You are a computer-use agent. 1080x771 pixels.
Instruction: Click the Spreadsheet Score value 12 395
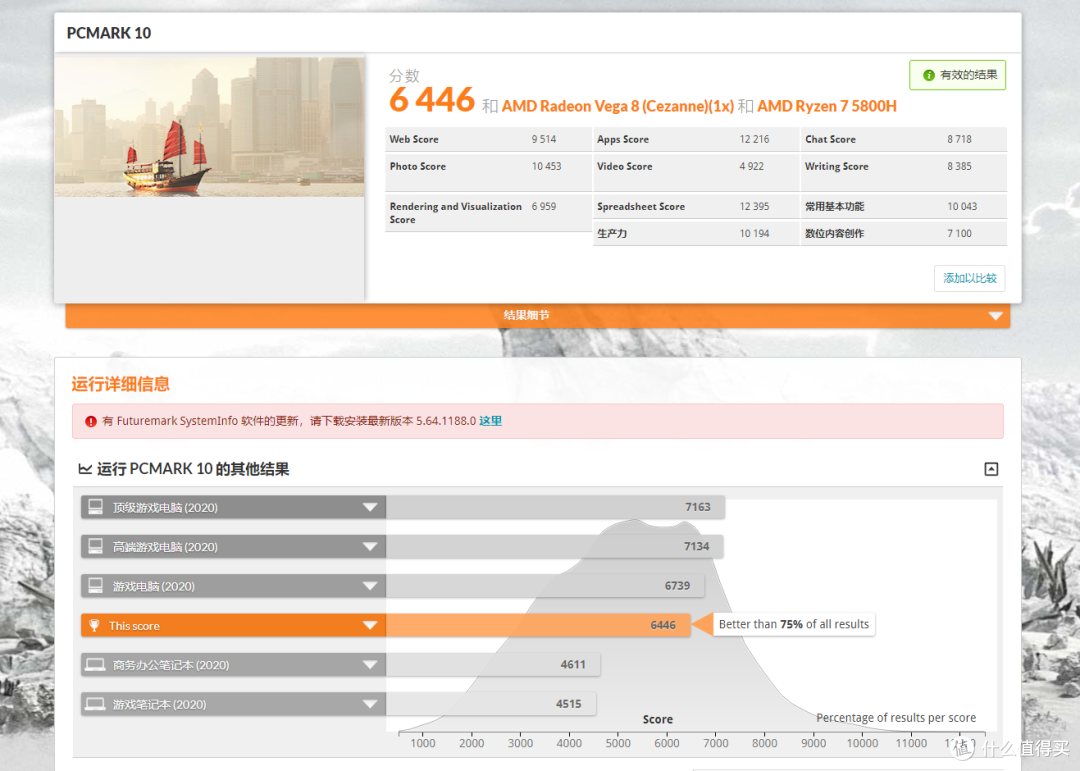click(x=754, y=206)
